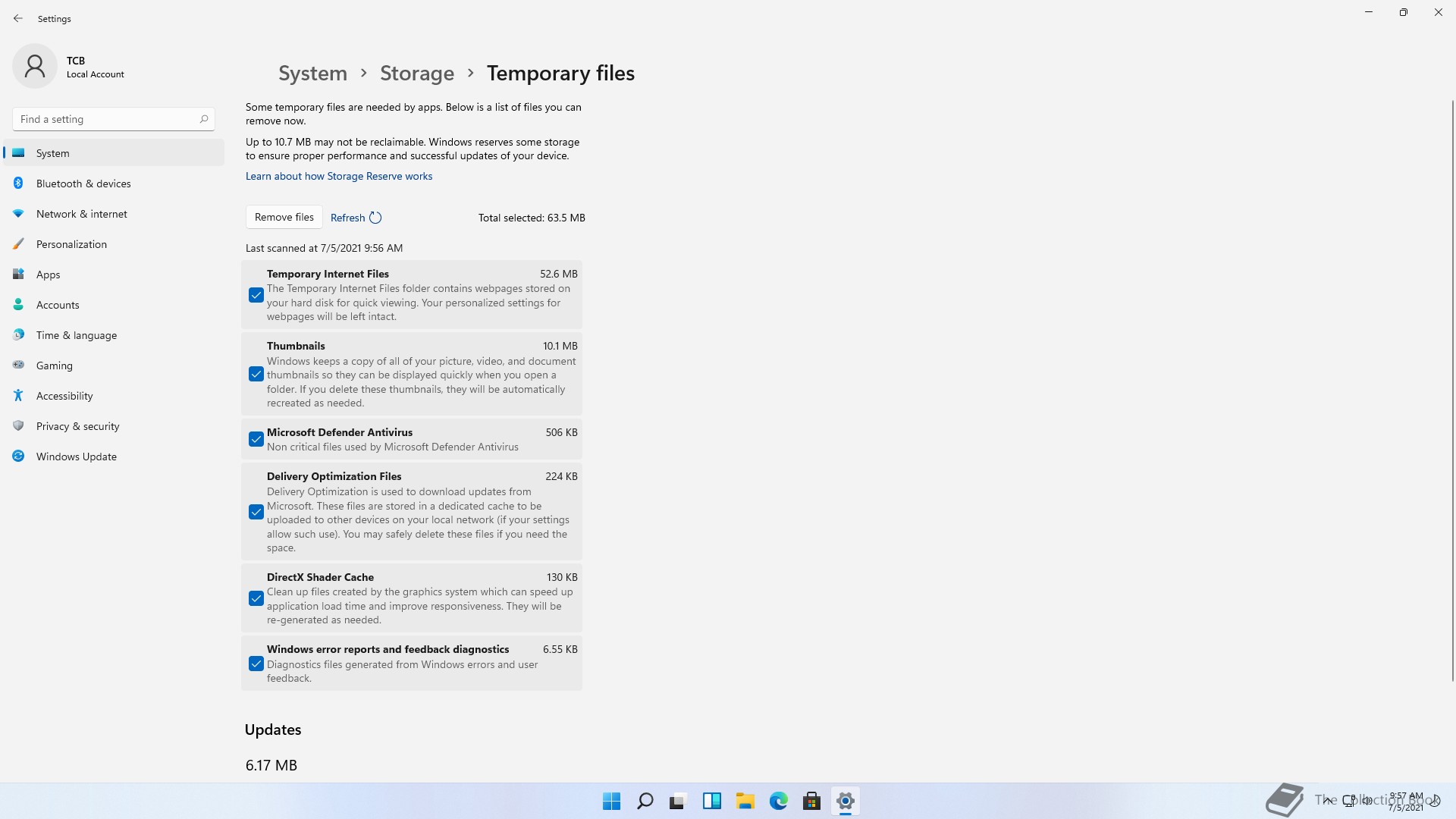The width and height of the screenshot is (1456, 819).
Task: Click the Privacy & security shield icon
Action: click(19, 425)
